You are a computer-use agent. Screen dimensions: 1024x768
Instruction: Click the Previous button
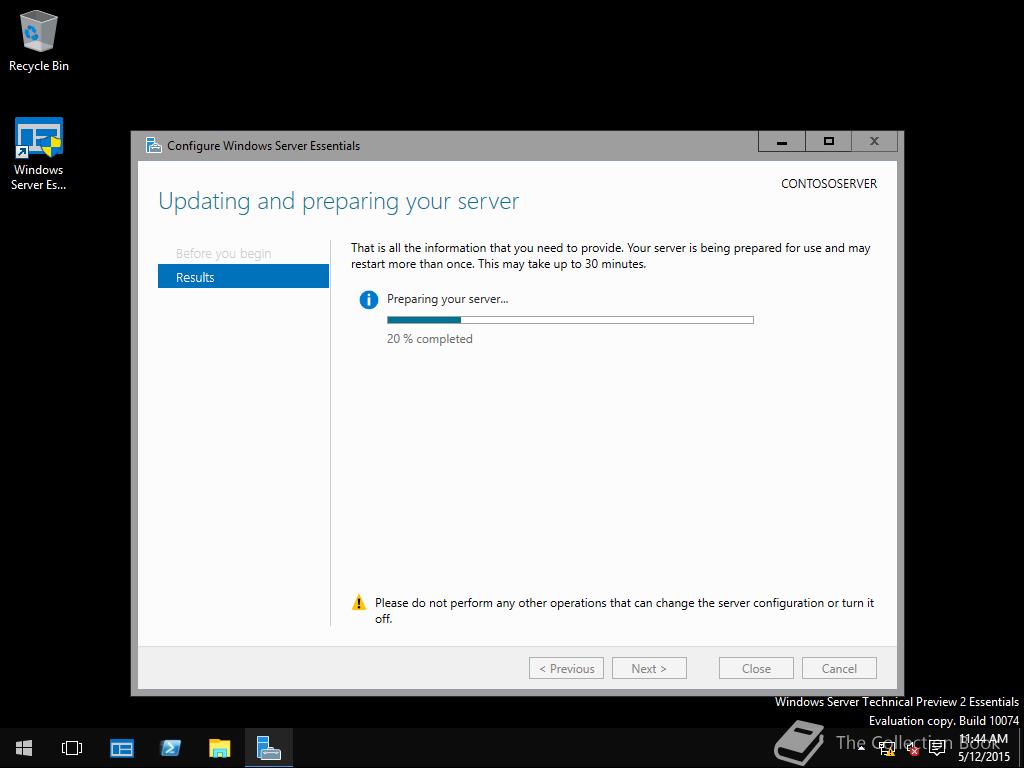click(566, 668)
